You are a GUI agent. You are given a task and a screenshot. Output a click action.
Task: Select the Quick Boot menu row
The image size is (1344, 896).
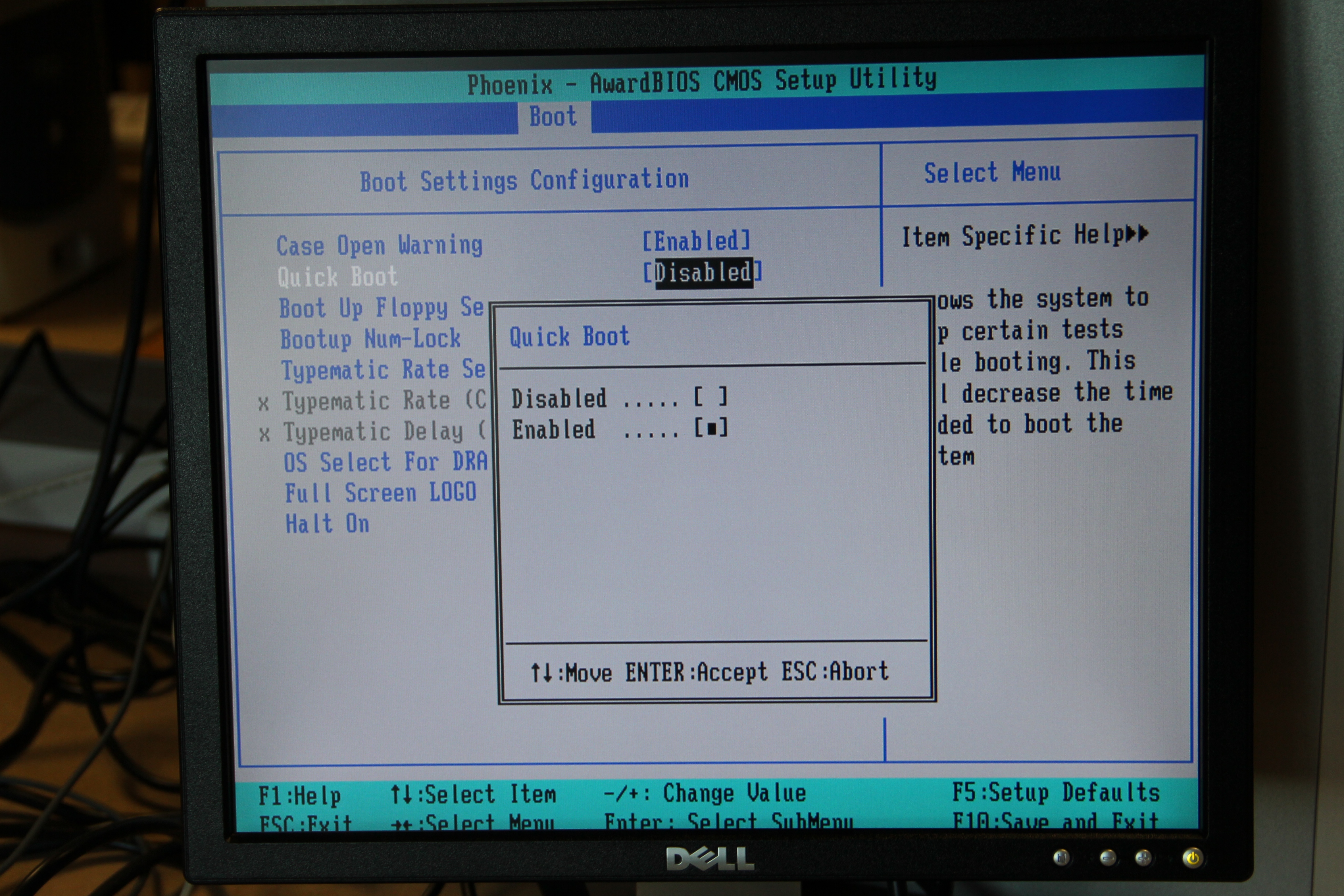coord(337,277)
